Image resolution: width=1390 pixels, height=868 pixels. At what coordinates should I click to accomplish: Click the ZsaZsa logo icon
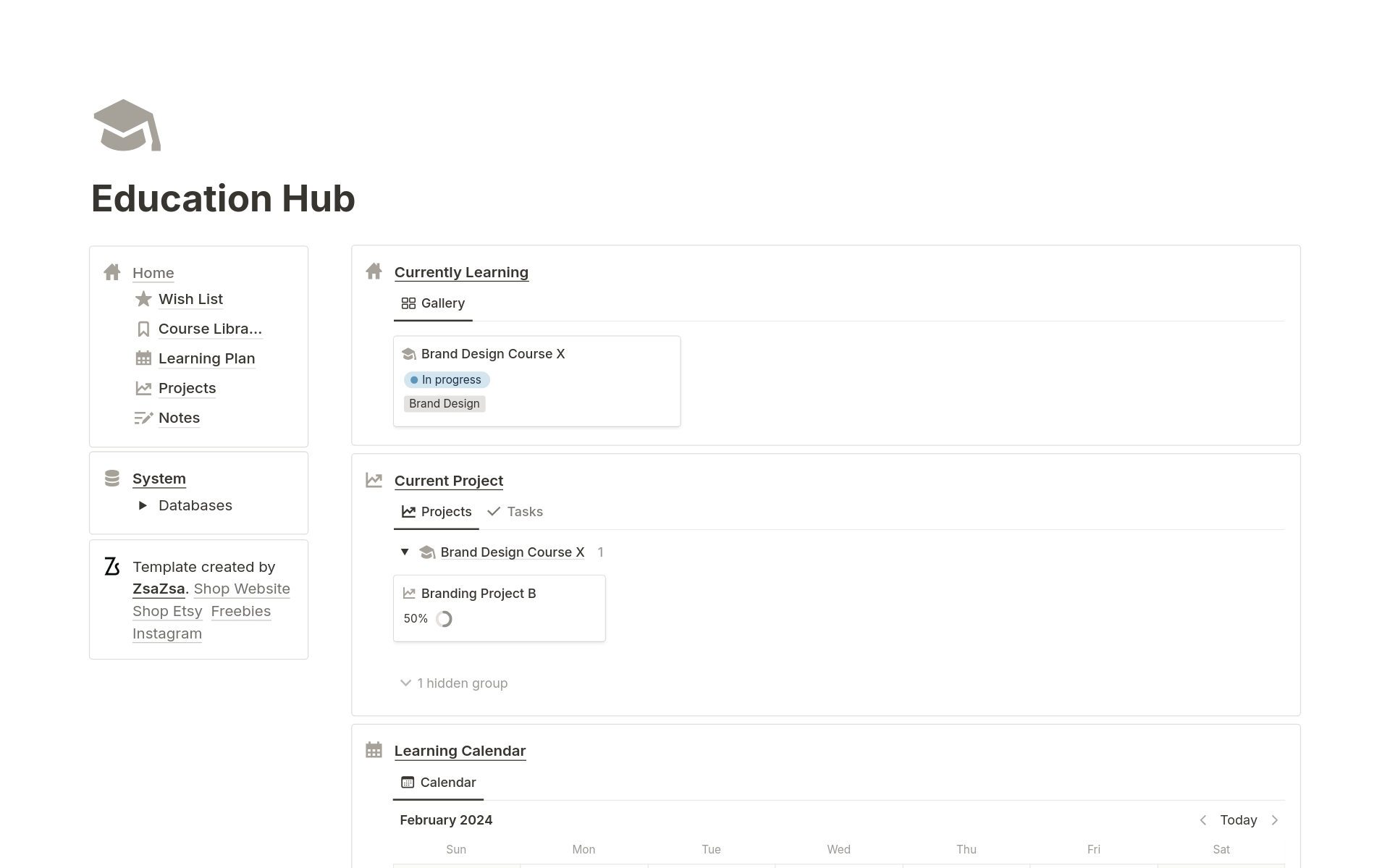click(x=112, y=567)
